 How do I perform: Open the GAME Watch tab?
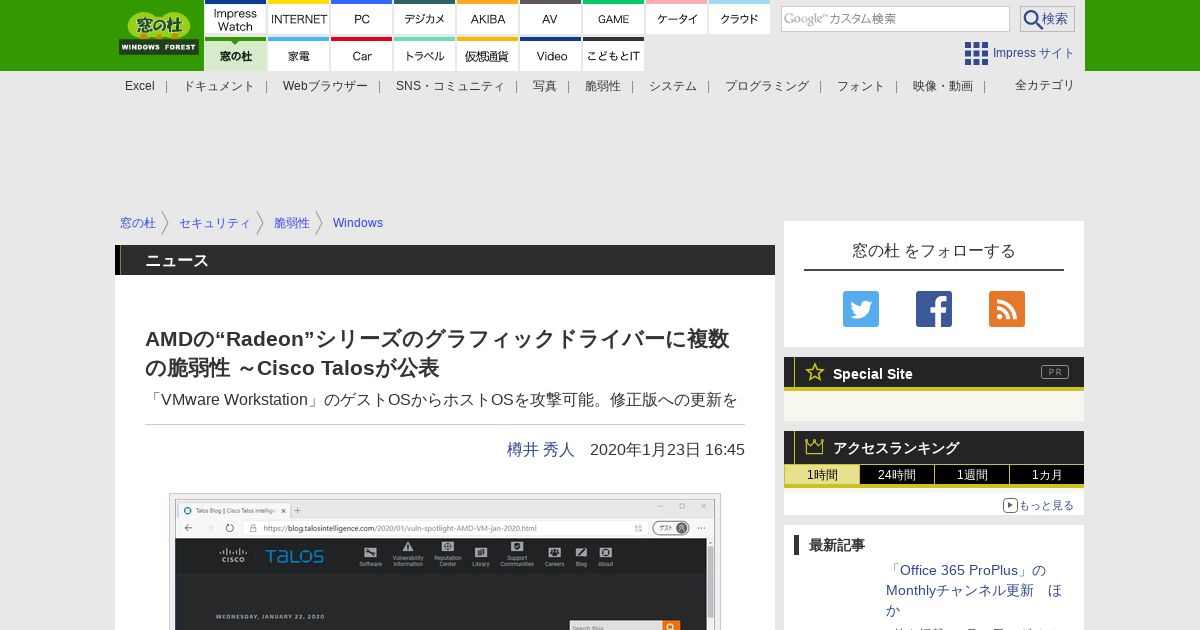point(614,18)
